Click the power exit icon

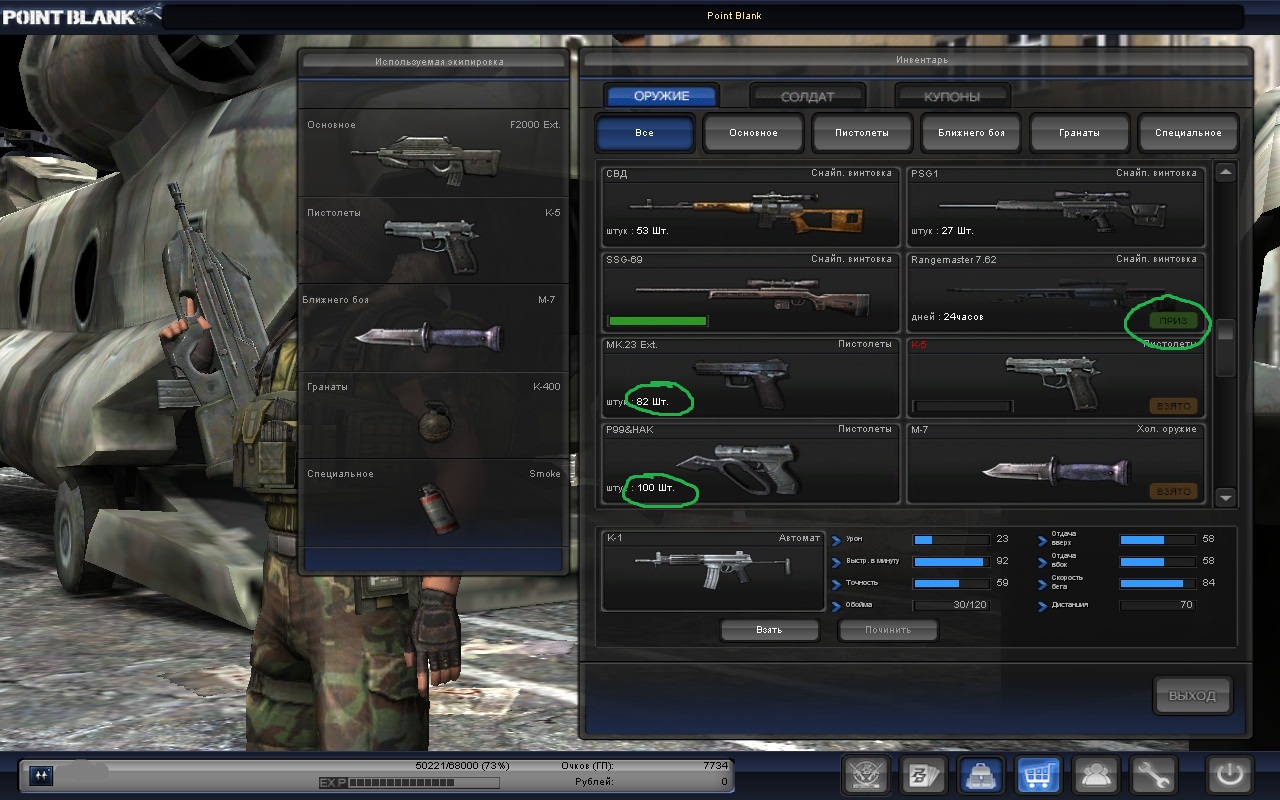1229,774
